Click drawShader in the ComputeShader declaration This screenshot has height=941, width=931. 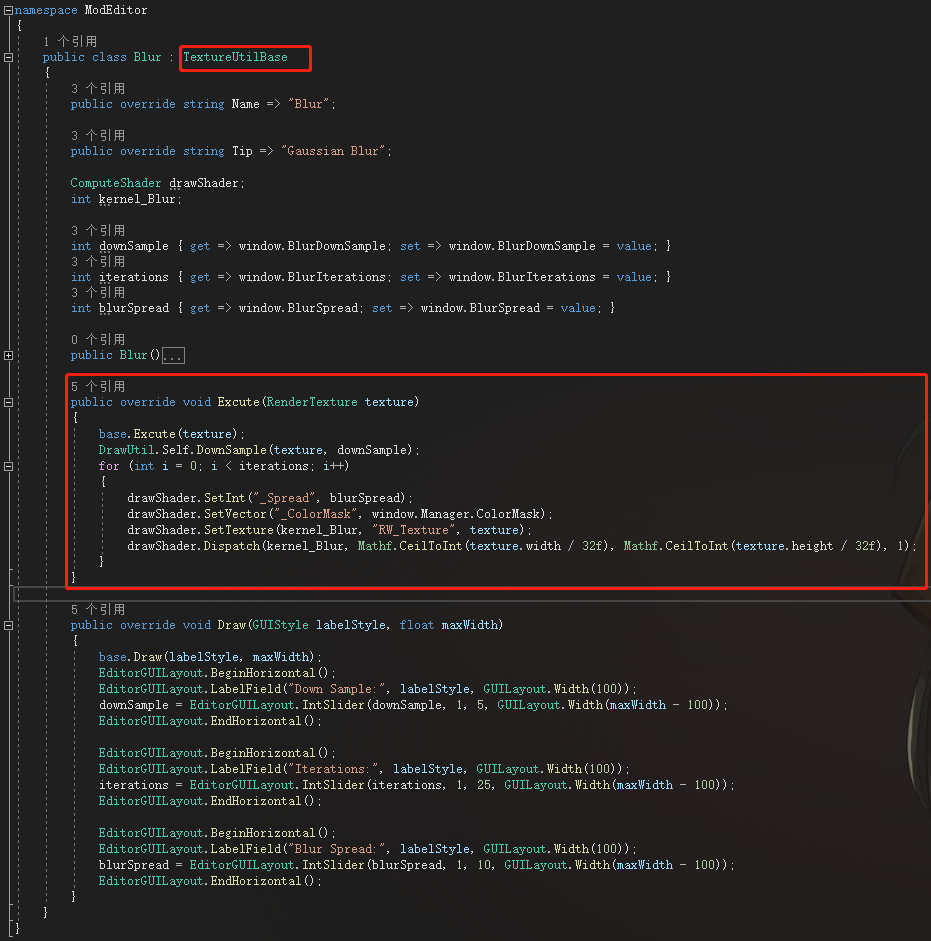[x=204, y=183]
